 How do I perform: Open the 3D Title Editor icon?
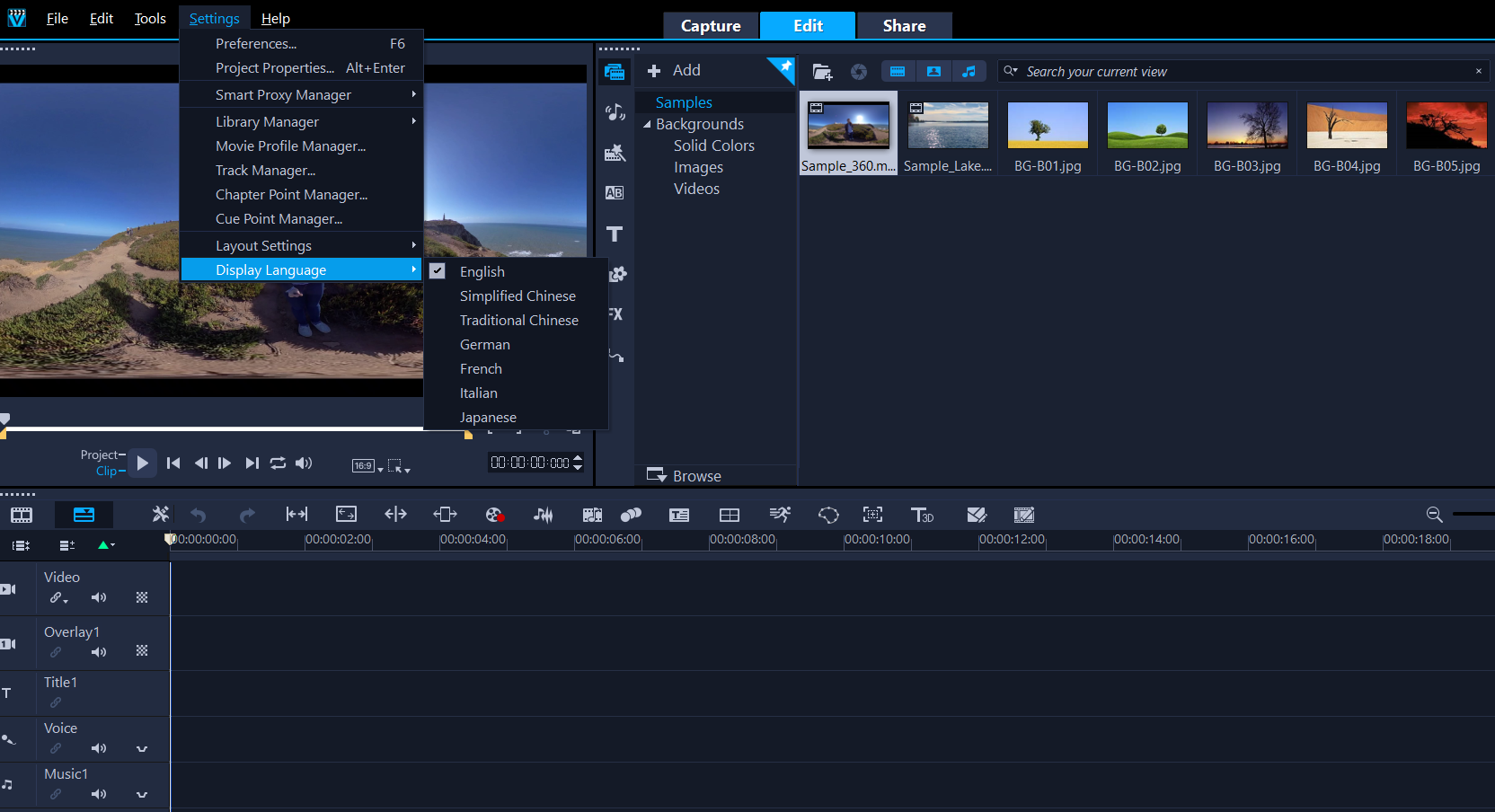click(922, 515)
